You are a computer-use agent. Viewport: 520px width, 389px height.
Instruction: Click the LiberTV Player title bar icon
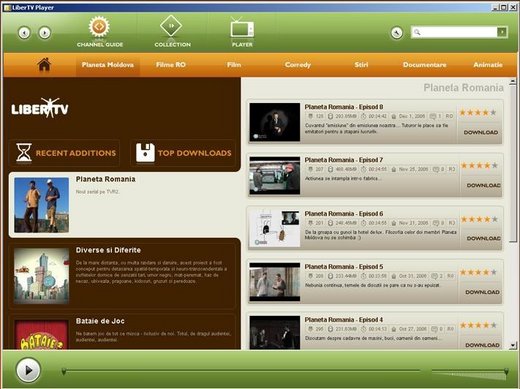click(x=7, y=7)
